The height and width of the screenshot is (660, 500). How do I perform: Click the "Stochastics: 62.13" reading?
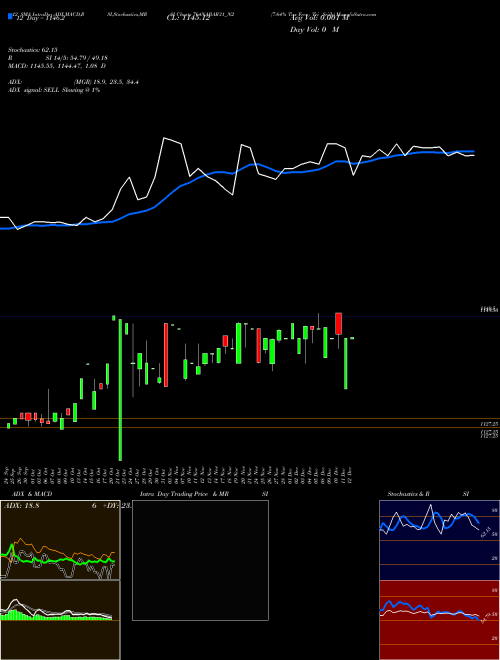click(x=32, y=50)
